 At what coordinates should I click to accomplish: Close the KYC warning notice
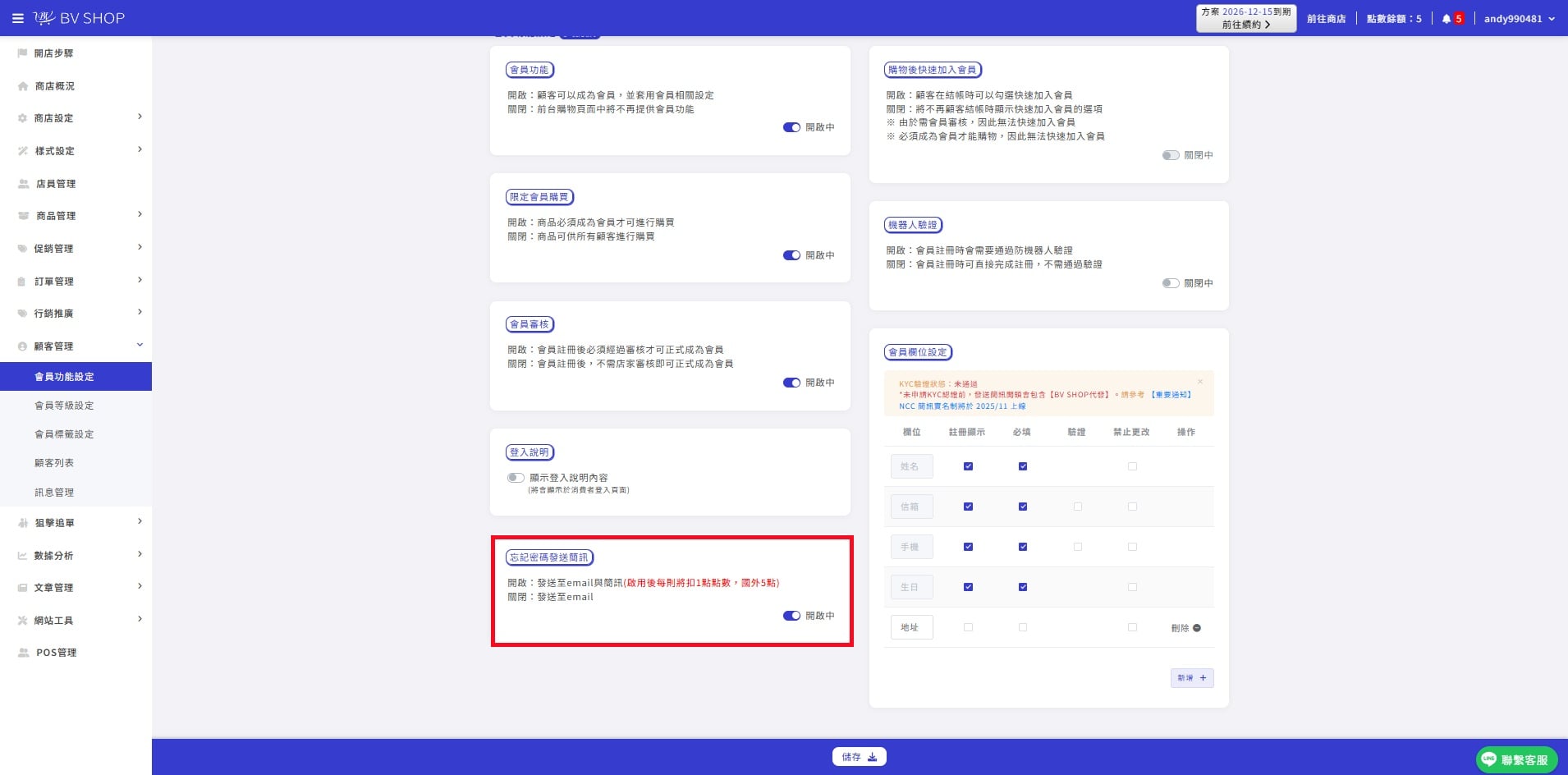tap(1200, 382)
